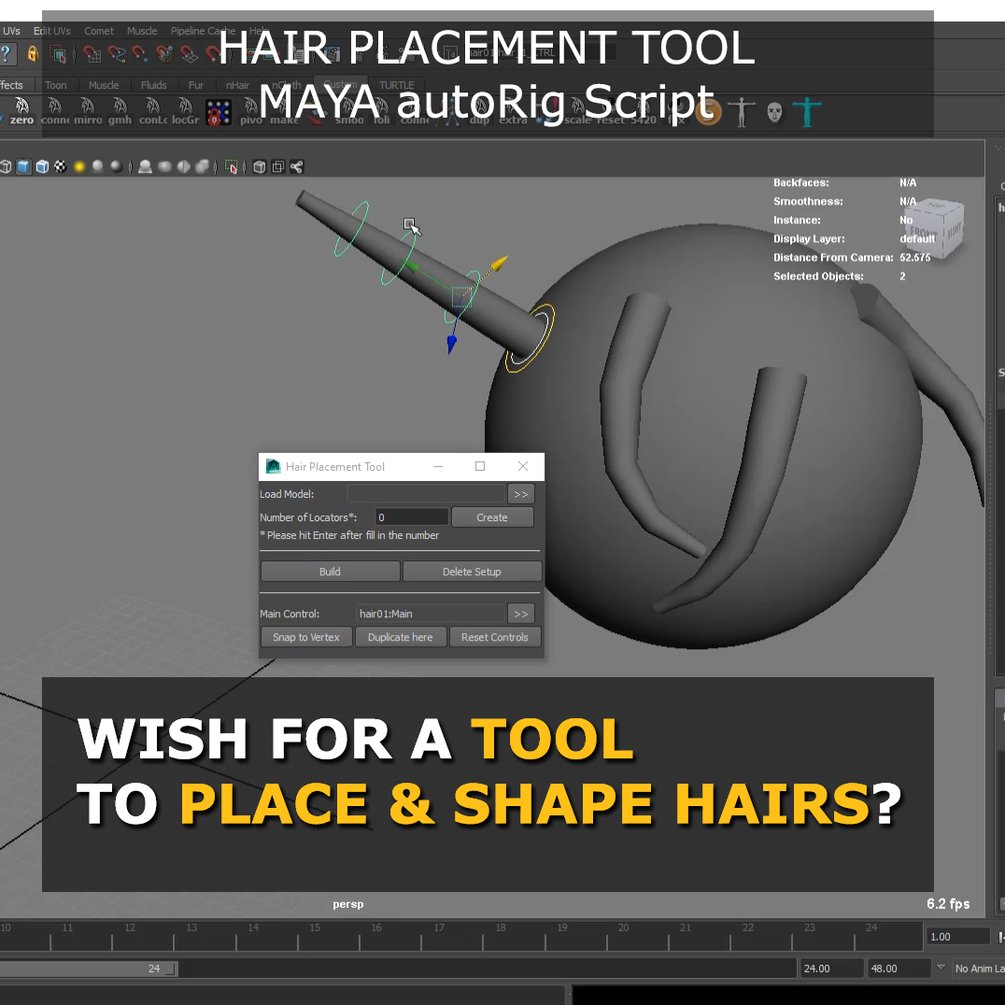Click the Snap to Vertex button
This screenshot has height=1005, width=1005.
[x=306, y=637]
